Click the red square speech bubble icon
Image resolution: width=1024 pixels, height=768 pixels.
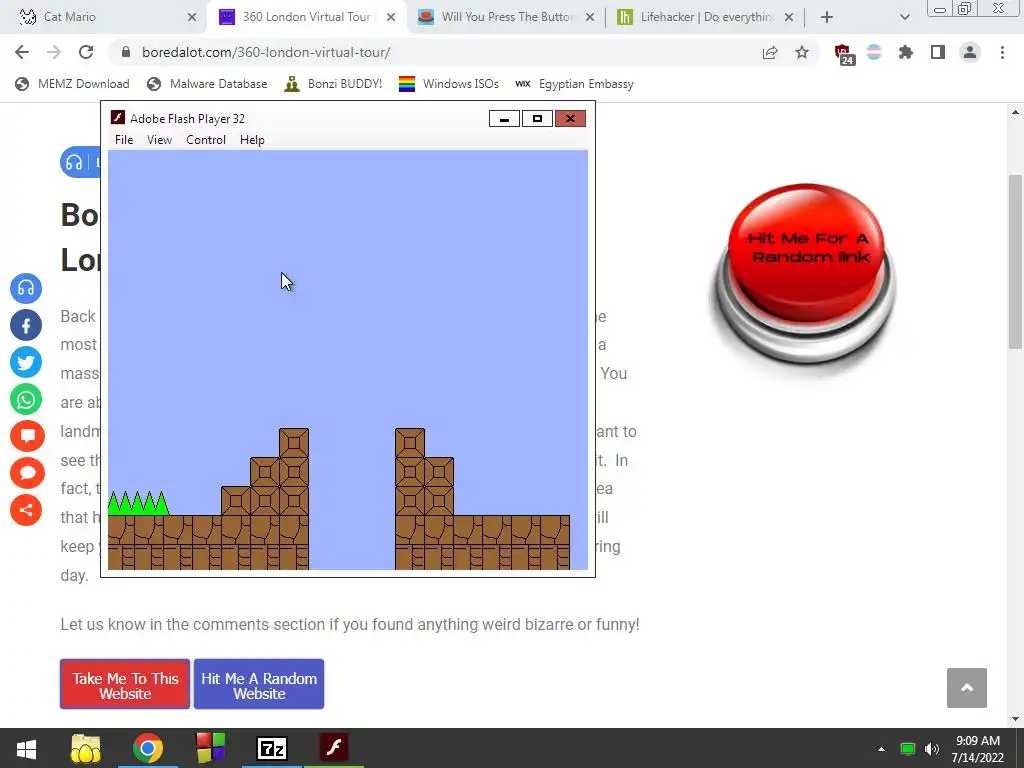26,436
